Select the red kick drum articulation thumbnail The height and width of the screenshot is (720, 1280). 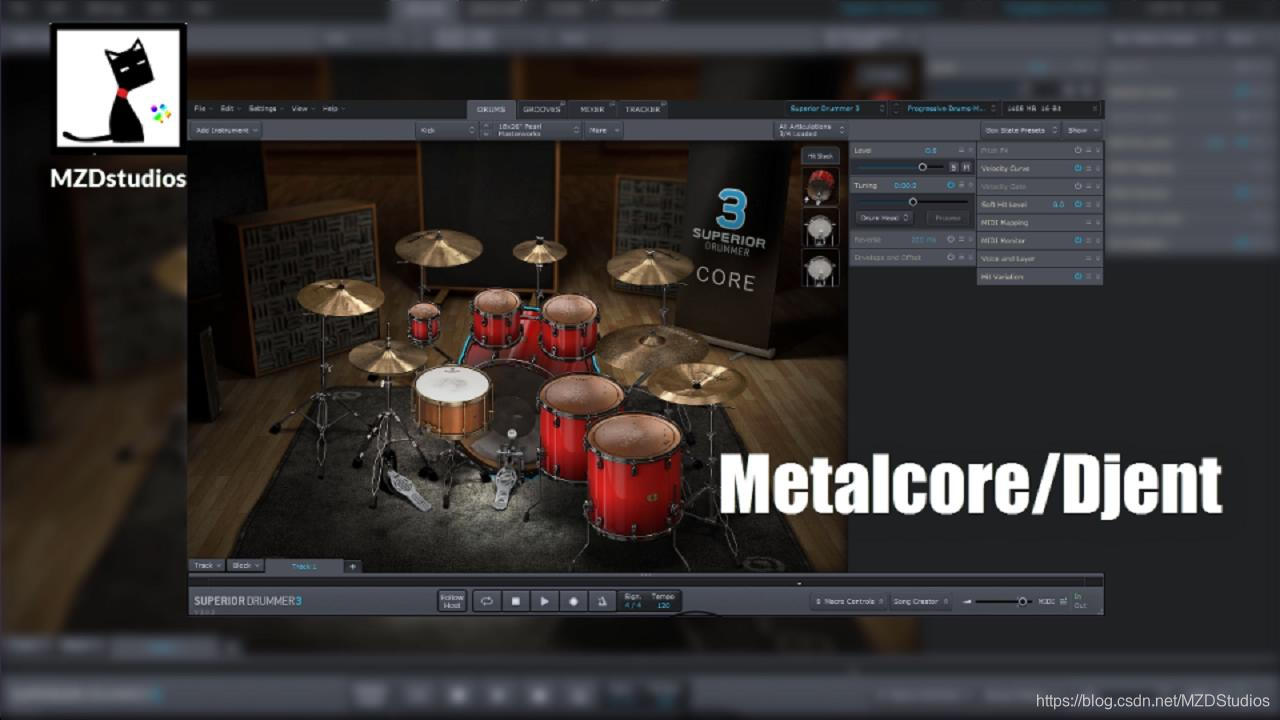pyautogui.click(x=820, y=187)
